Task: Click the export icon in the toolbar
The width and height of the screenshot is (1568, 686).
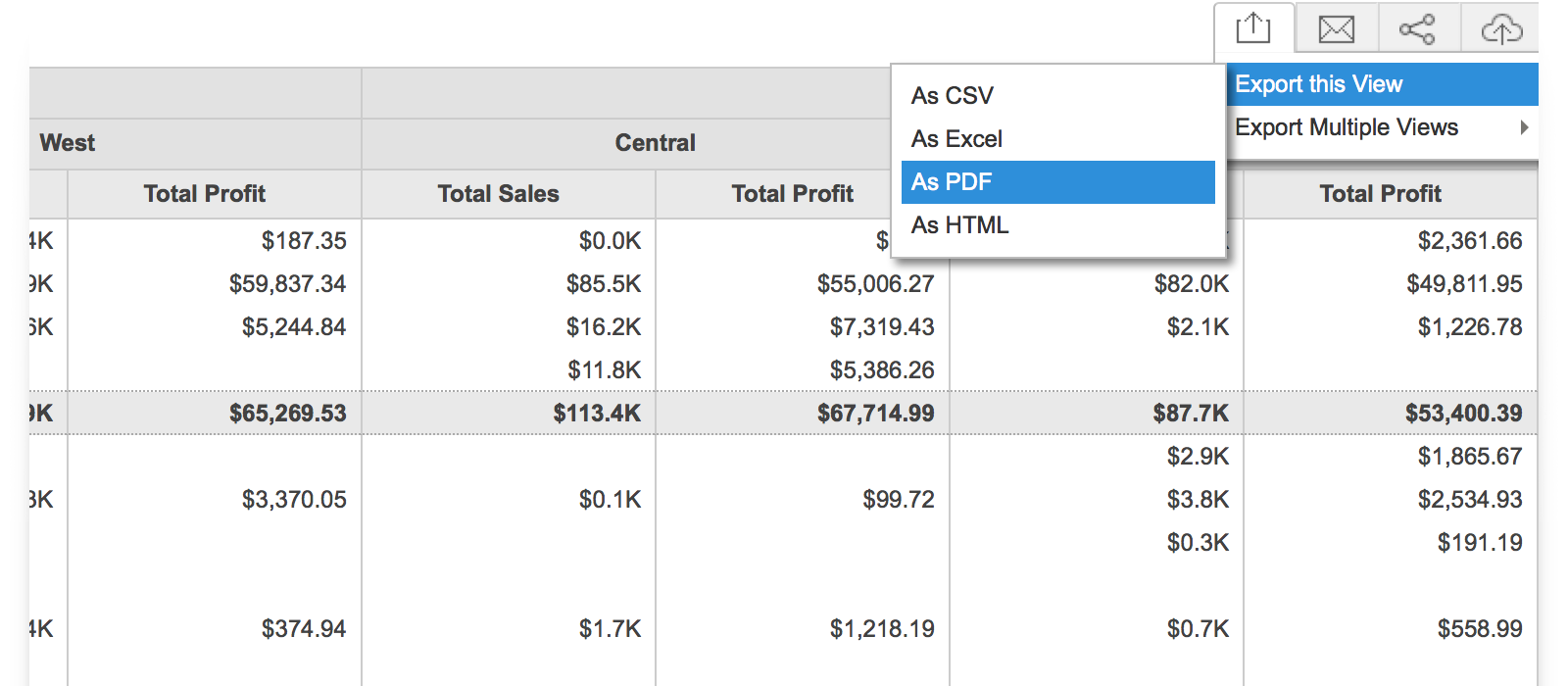Action: 1252,28
